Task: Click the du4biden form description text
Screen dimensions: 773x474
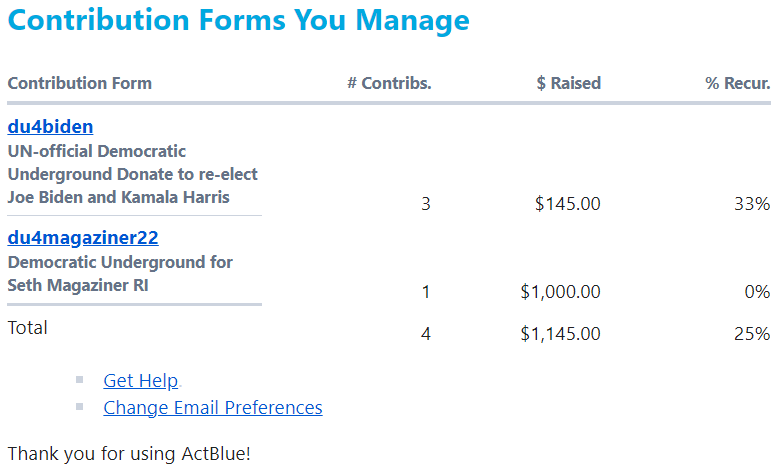Action: coord(118,174)
